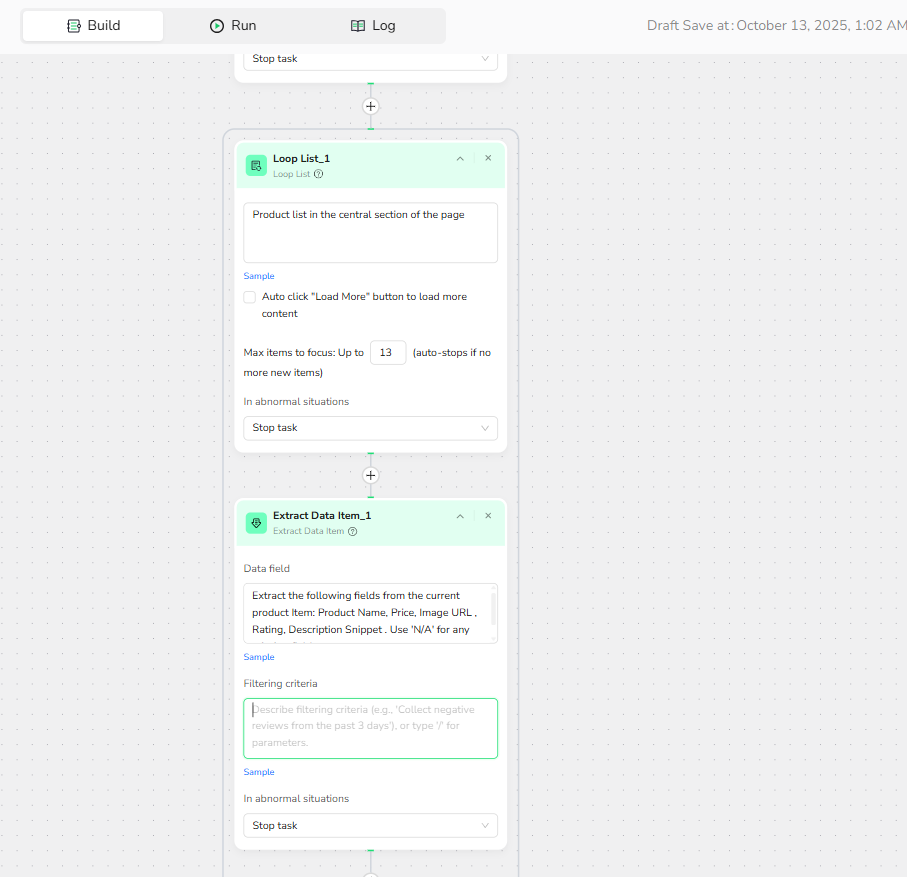The width and height of the screenshot is (907, 877).
Task: Delete the Loop List_1 node with X
Action: point(488,158)
